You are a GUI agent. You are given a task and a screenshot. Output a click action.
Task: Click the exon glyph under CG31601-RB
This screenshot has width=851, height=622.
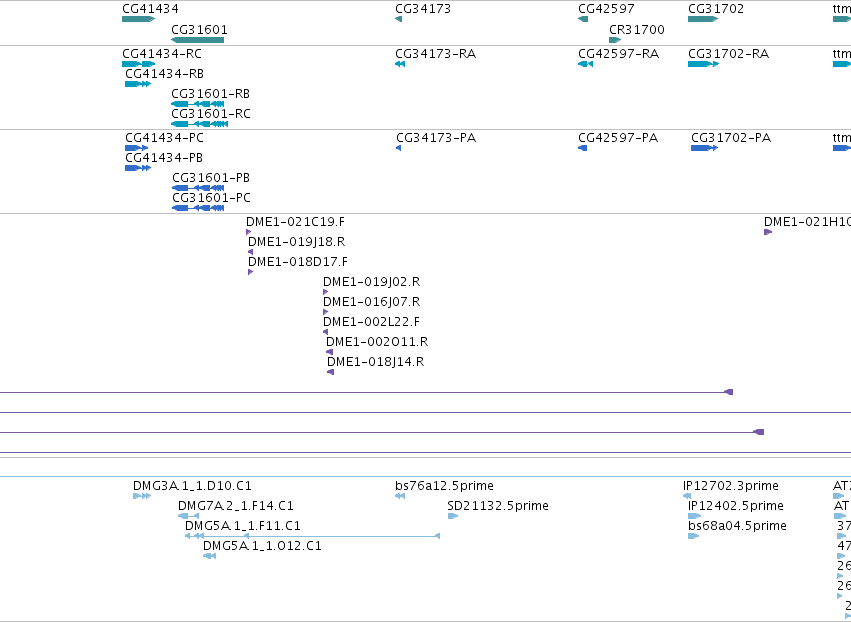coord(198,104)
